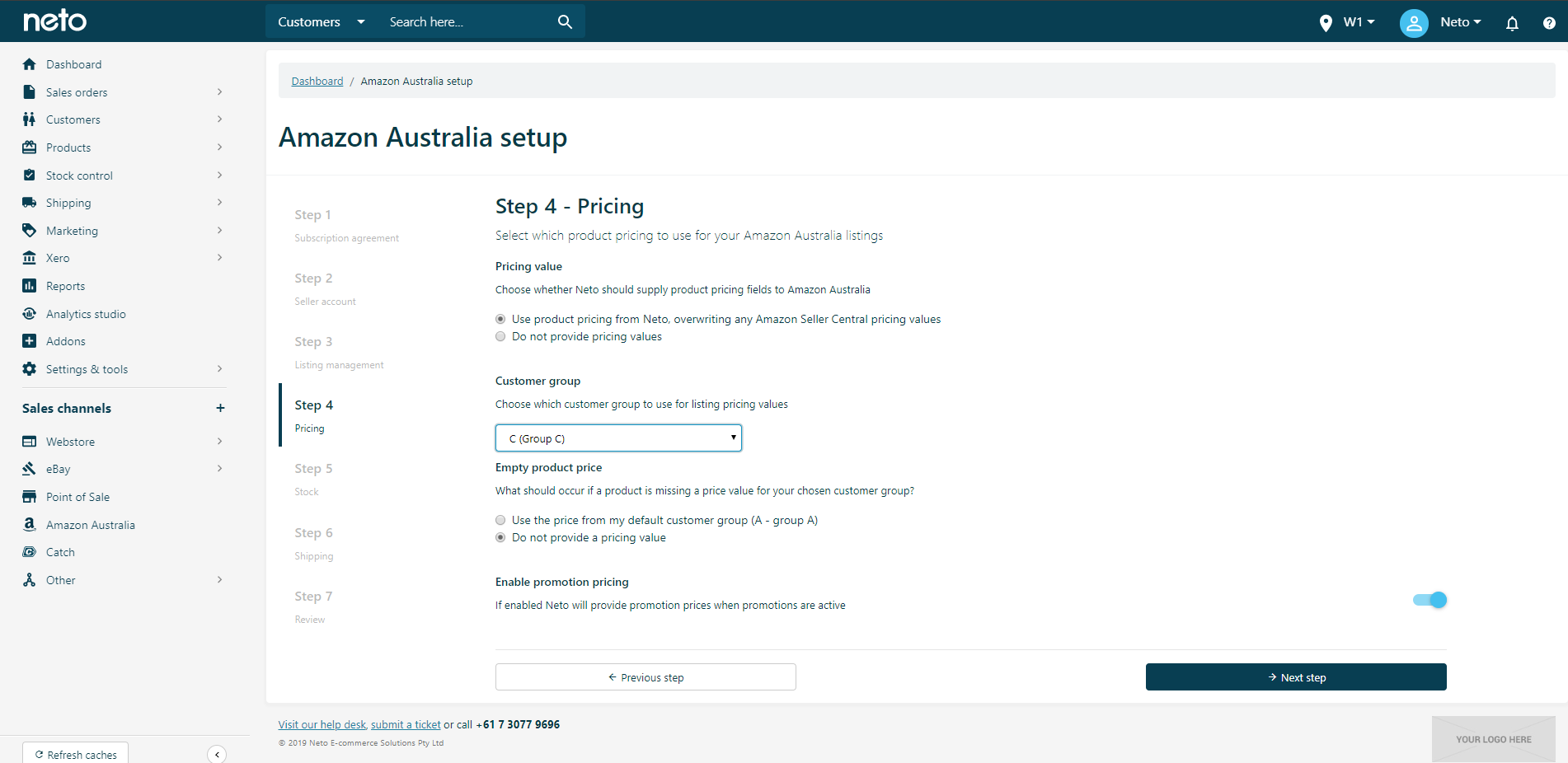The width and height of the screenshot is (1568, 763).
Task: Open 'Visit our help desk' link
Action: click(322, 724)
